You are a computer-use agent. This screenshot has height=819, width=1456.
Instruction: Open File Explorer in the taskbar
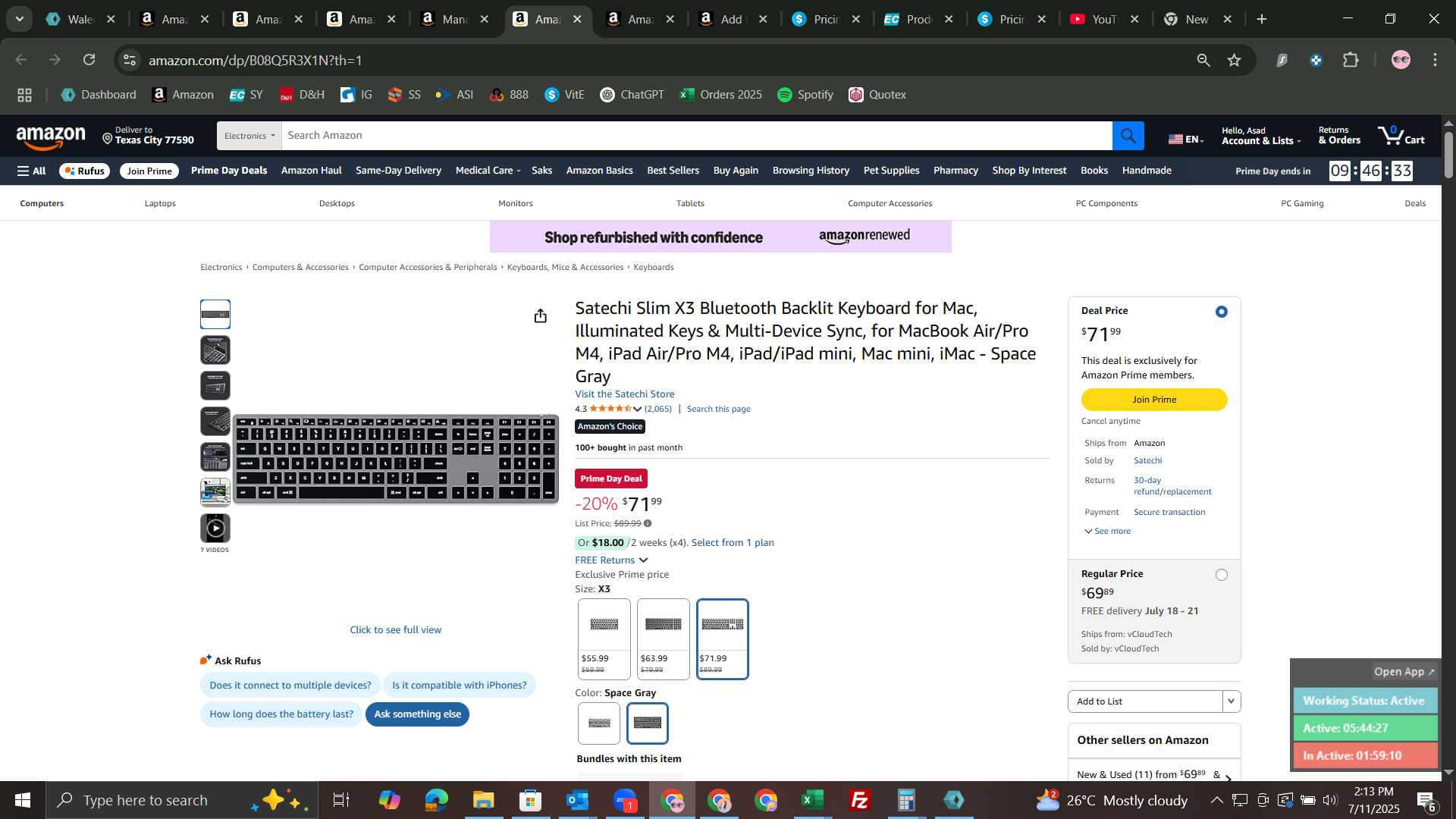pos(483,800)
